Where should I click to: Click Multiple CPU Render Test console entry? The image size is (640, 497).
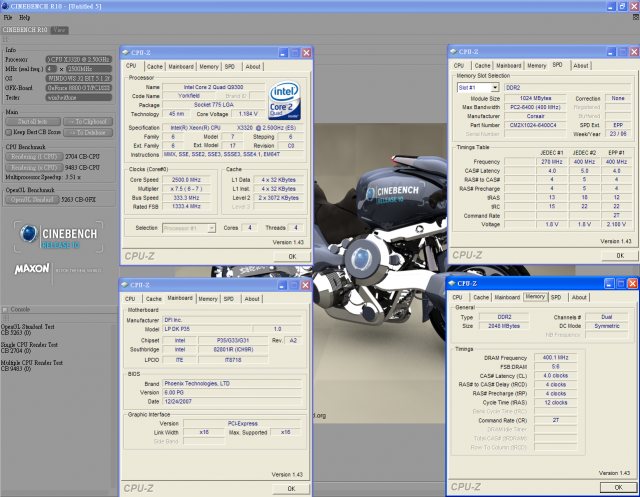32,366
